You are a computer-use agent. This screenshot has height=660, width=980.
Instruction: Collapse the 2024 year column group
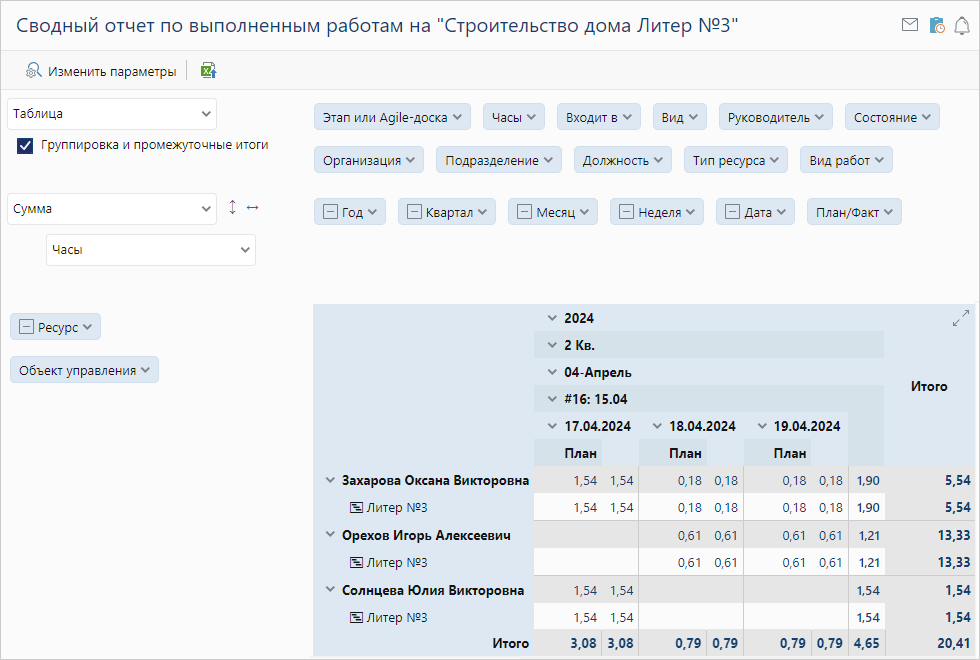pos(550,319)
